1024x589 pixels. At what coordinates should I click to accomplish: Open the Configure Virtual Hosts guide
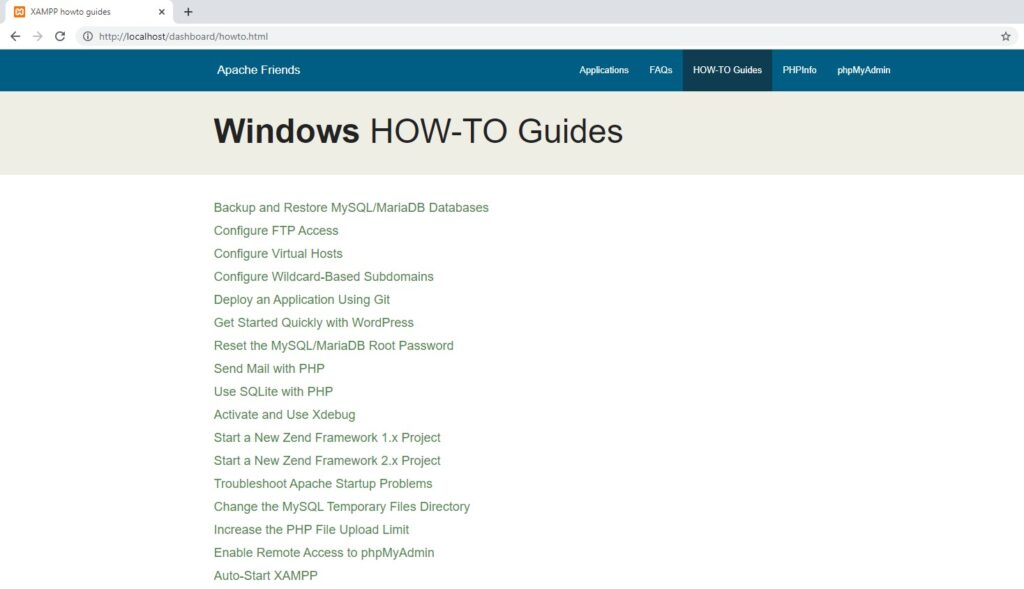pyautogui.click(x=278, y=253)
